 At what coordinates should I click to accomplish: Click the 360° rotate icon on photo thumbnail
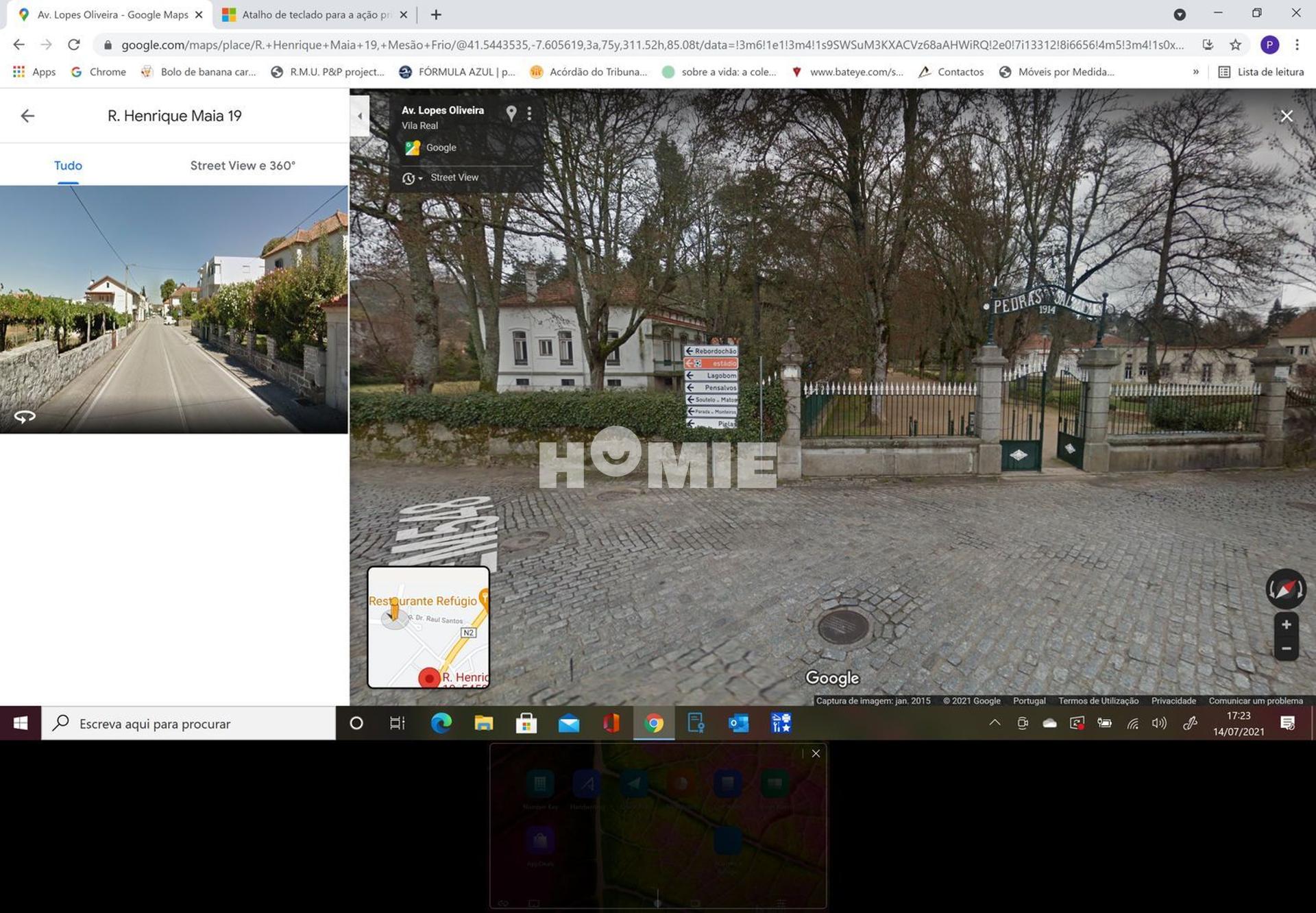pyautogui.click(x=25, y=416)
